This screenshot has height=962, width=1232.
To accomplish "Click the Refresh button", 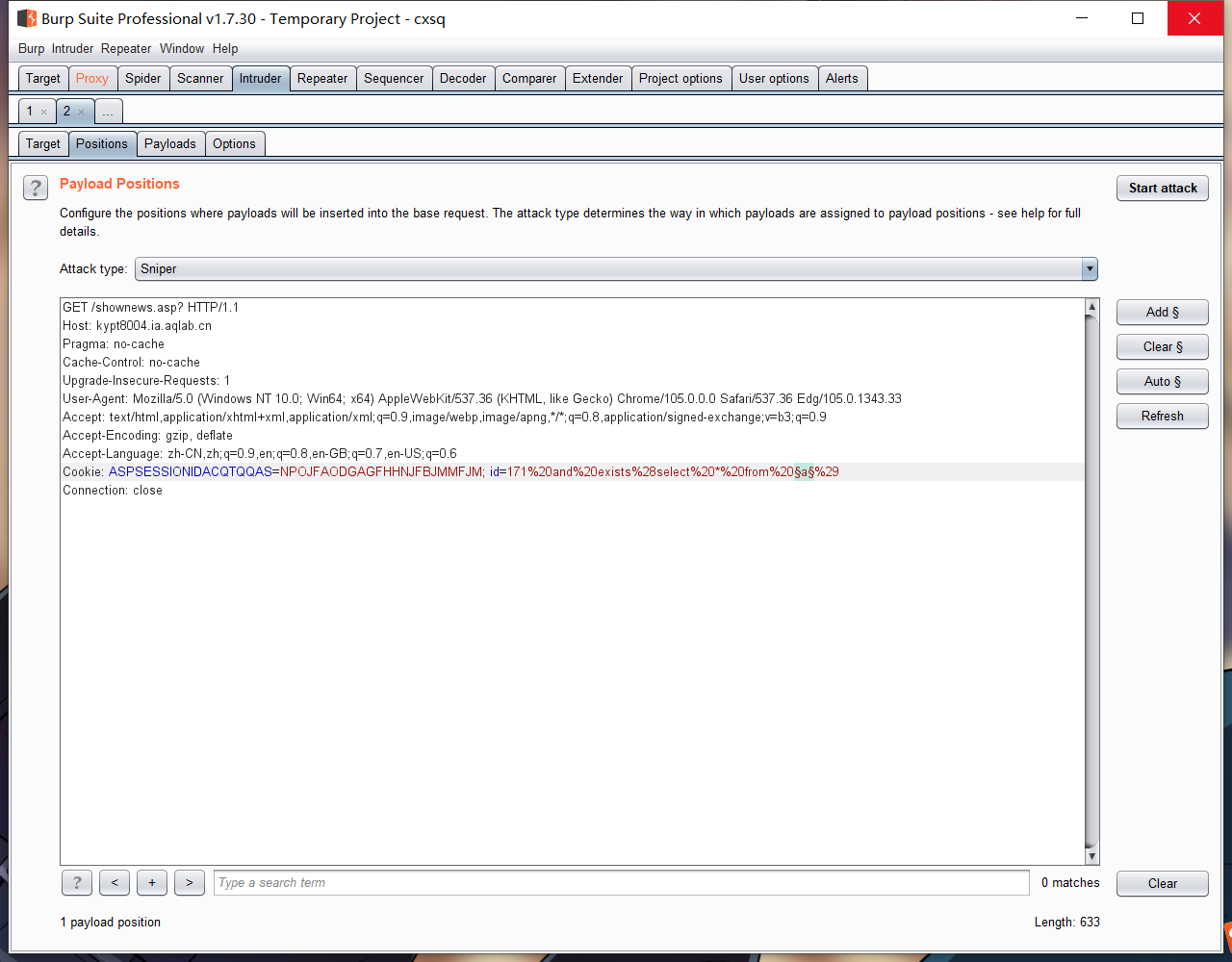I will coord(1163,417).
